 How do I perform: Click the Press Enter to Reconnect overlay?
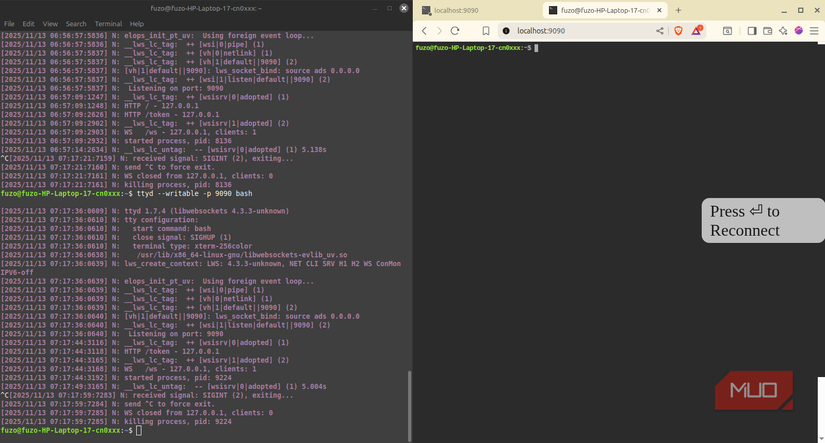[x=762, y=220]
